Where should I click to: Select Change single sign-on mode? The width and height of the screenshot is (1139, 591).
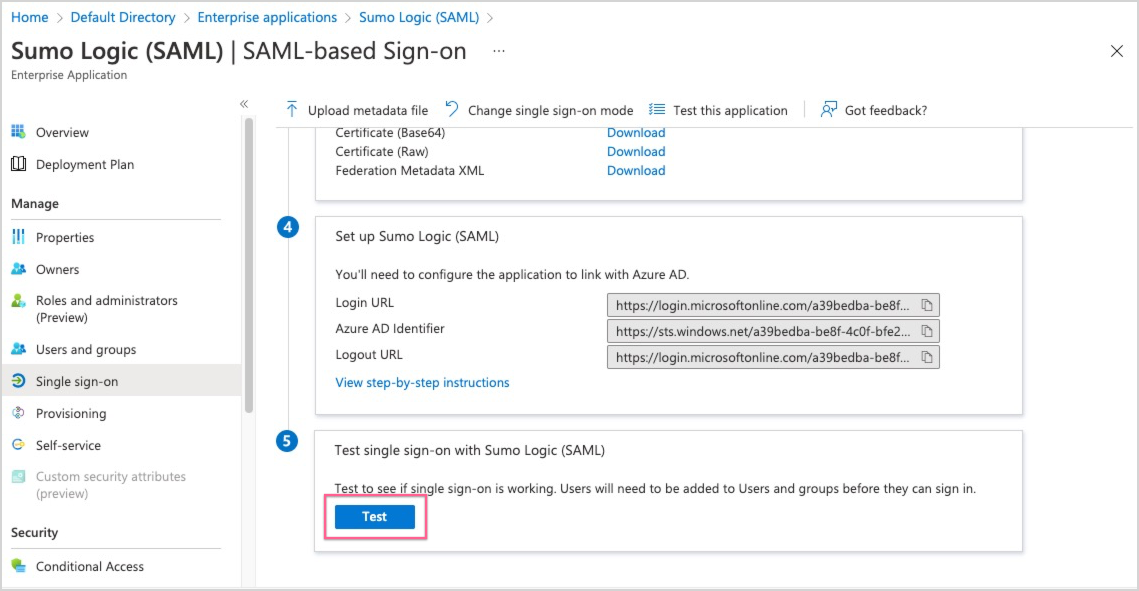540,110
